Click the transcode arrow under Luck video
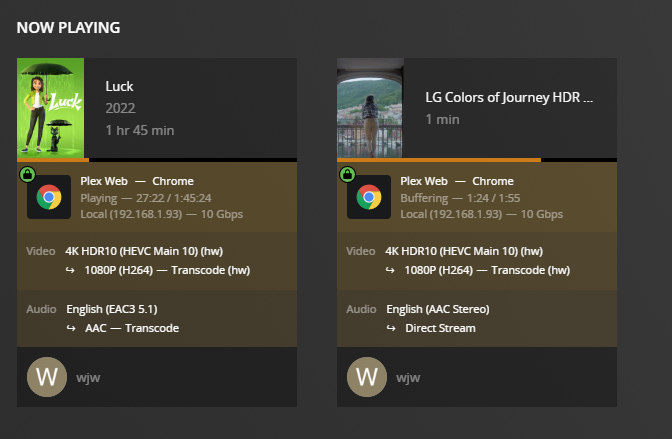The image size is (672, 439). point(70,270)
